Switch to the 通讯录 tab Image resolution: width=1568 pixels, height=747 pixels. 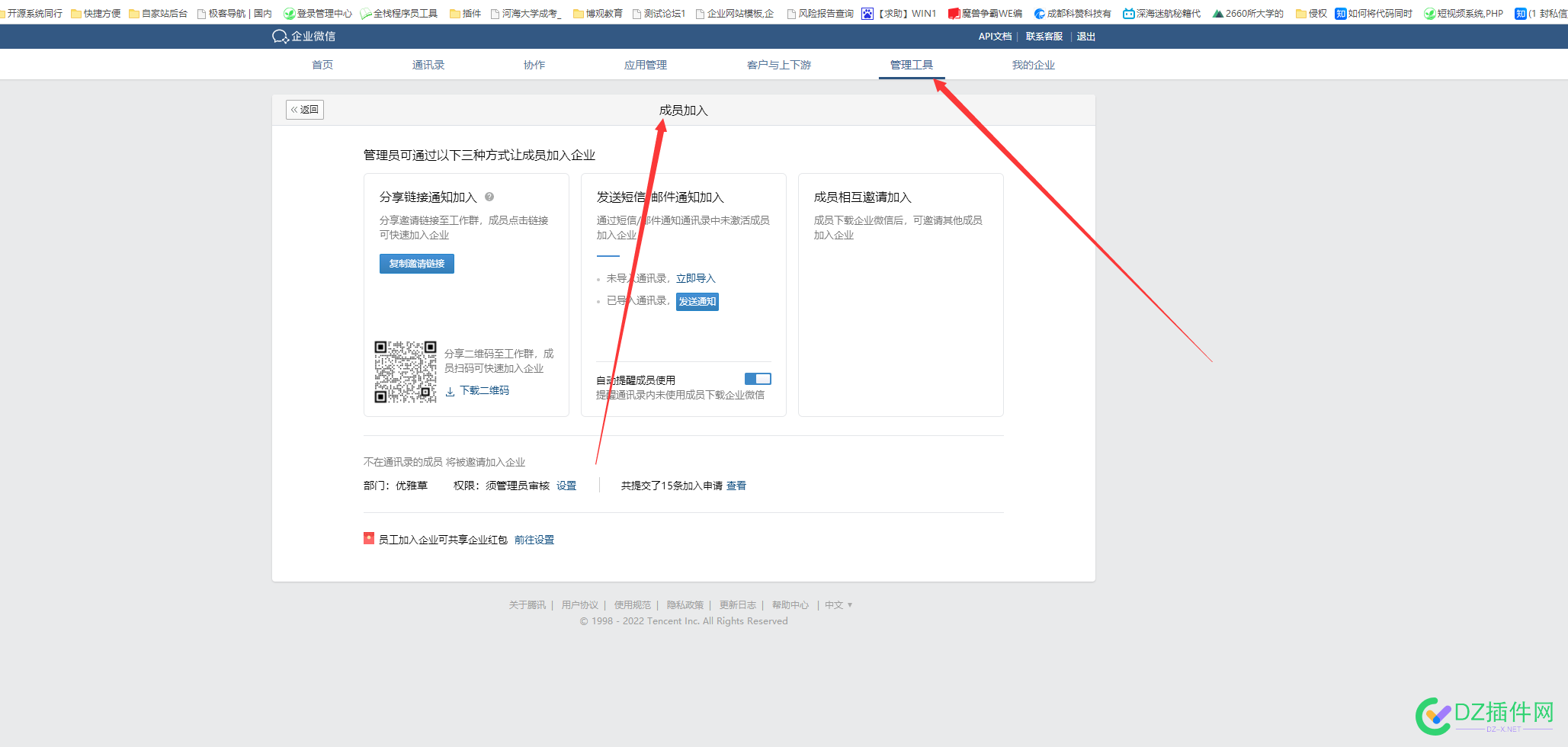[x=428, y=65]
